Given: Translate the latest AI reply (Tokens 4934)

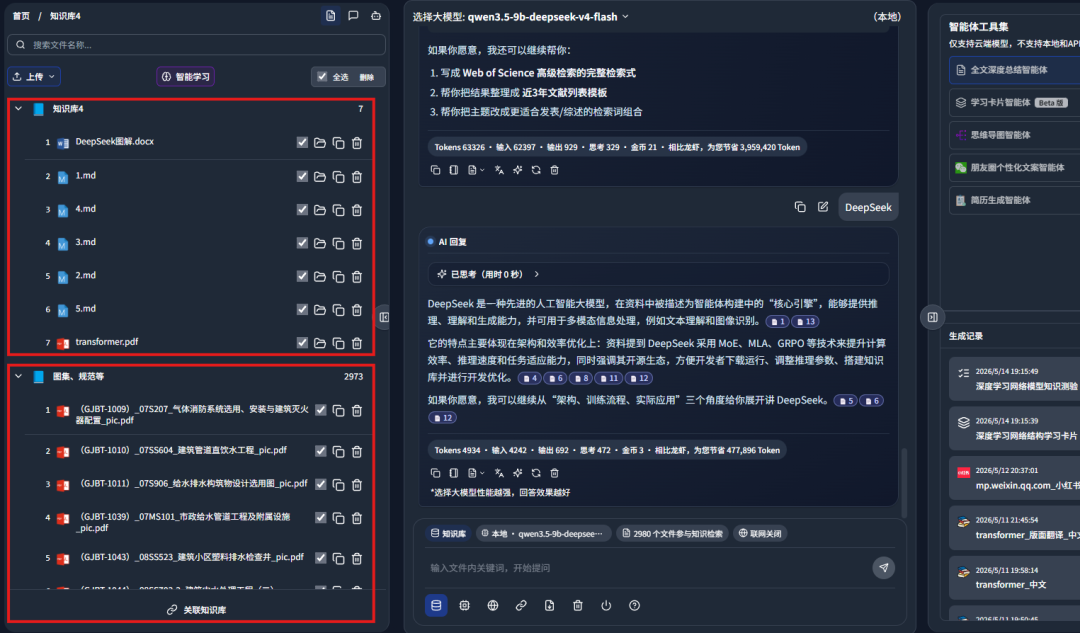Looking at the screenshot, I should 499,473.
